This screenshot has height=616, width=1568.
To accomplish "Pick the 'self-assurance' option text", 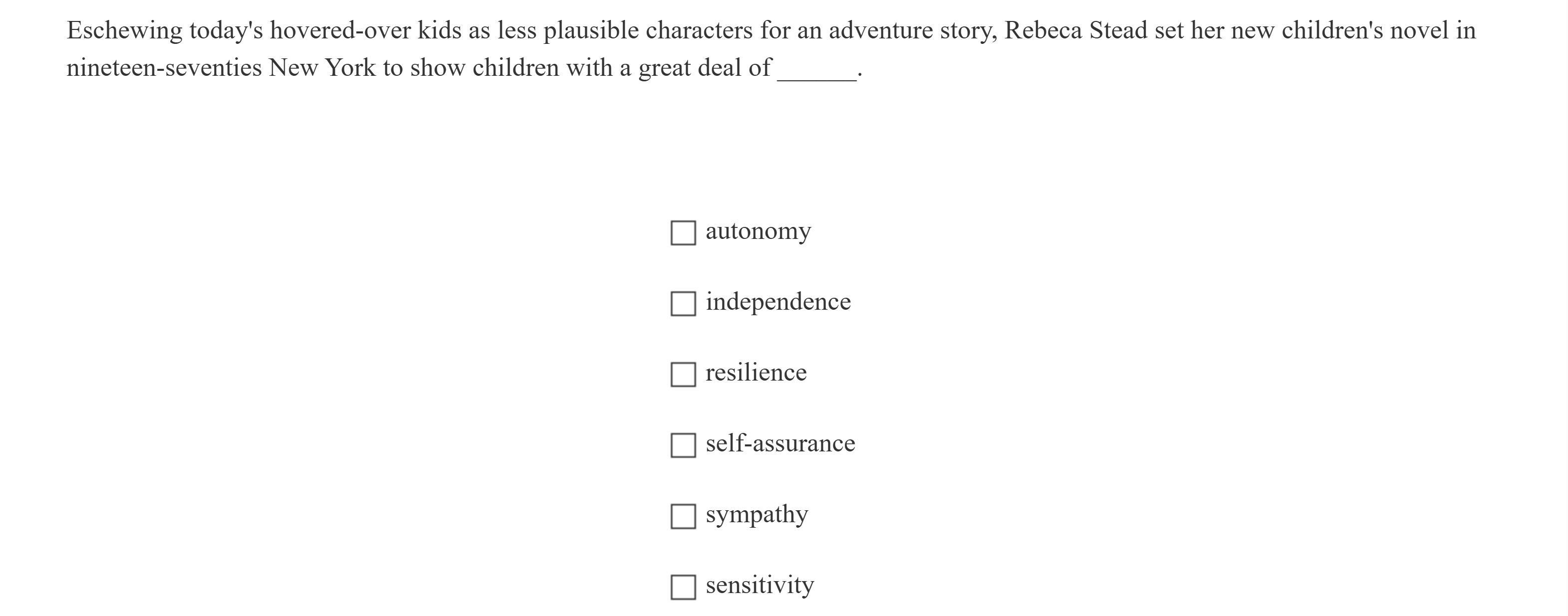I will (781, 444).
